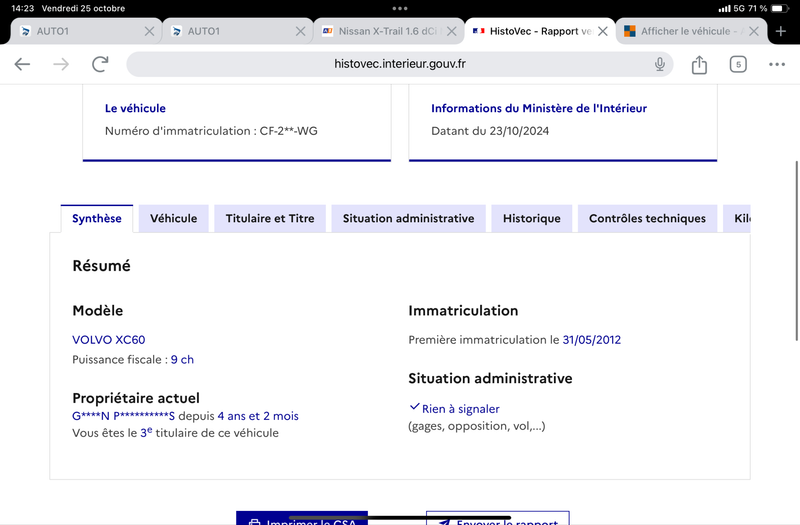Click the page vertical scrollbar
Image resolution: width=800 pixels, height=525 pixels.
pos(796,251)
